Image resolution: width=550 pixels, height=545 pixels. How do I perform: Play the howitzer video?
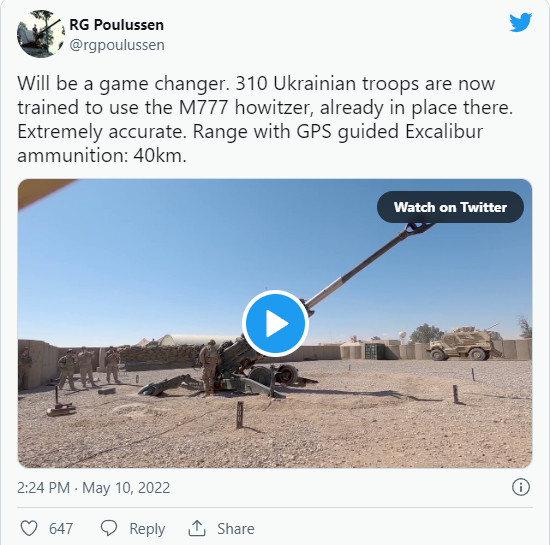(275, 323)
